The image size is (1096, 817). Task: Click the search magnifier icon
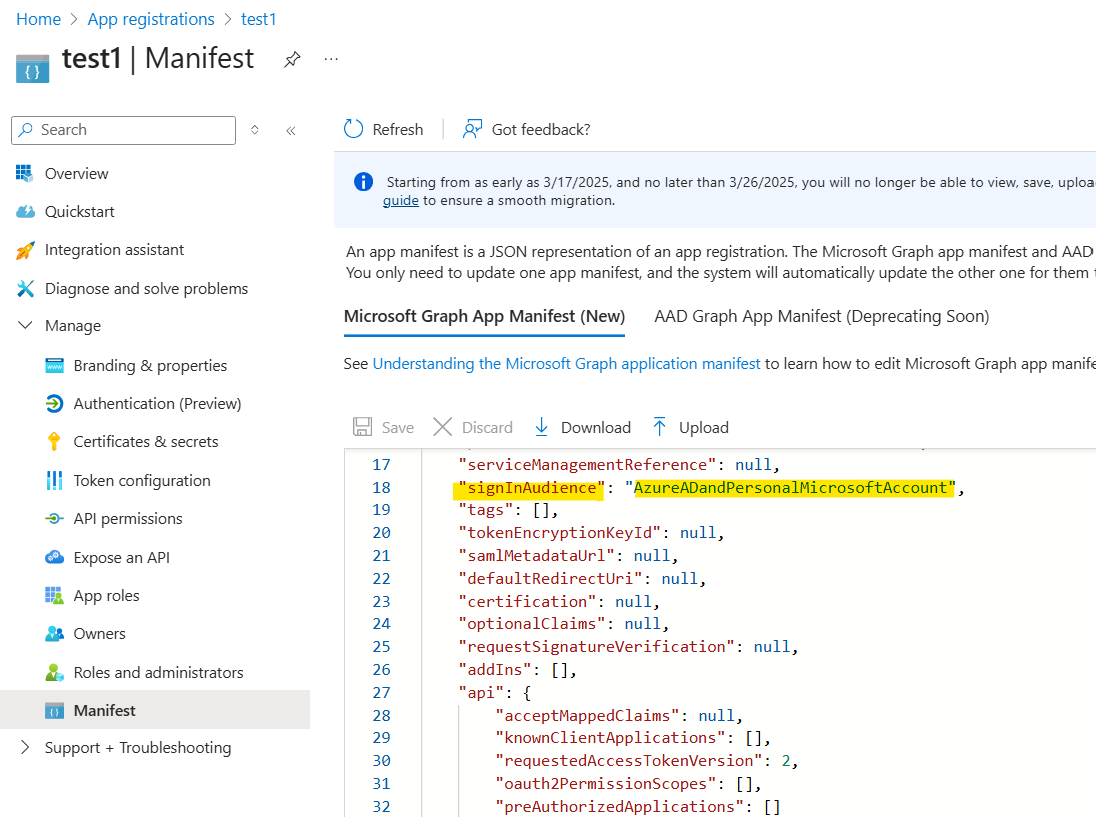click(26, 129)
